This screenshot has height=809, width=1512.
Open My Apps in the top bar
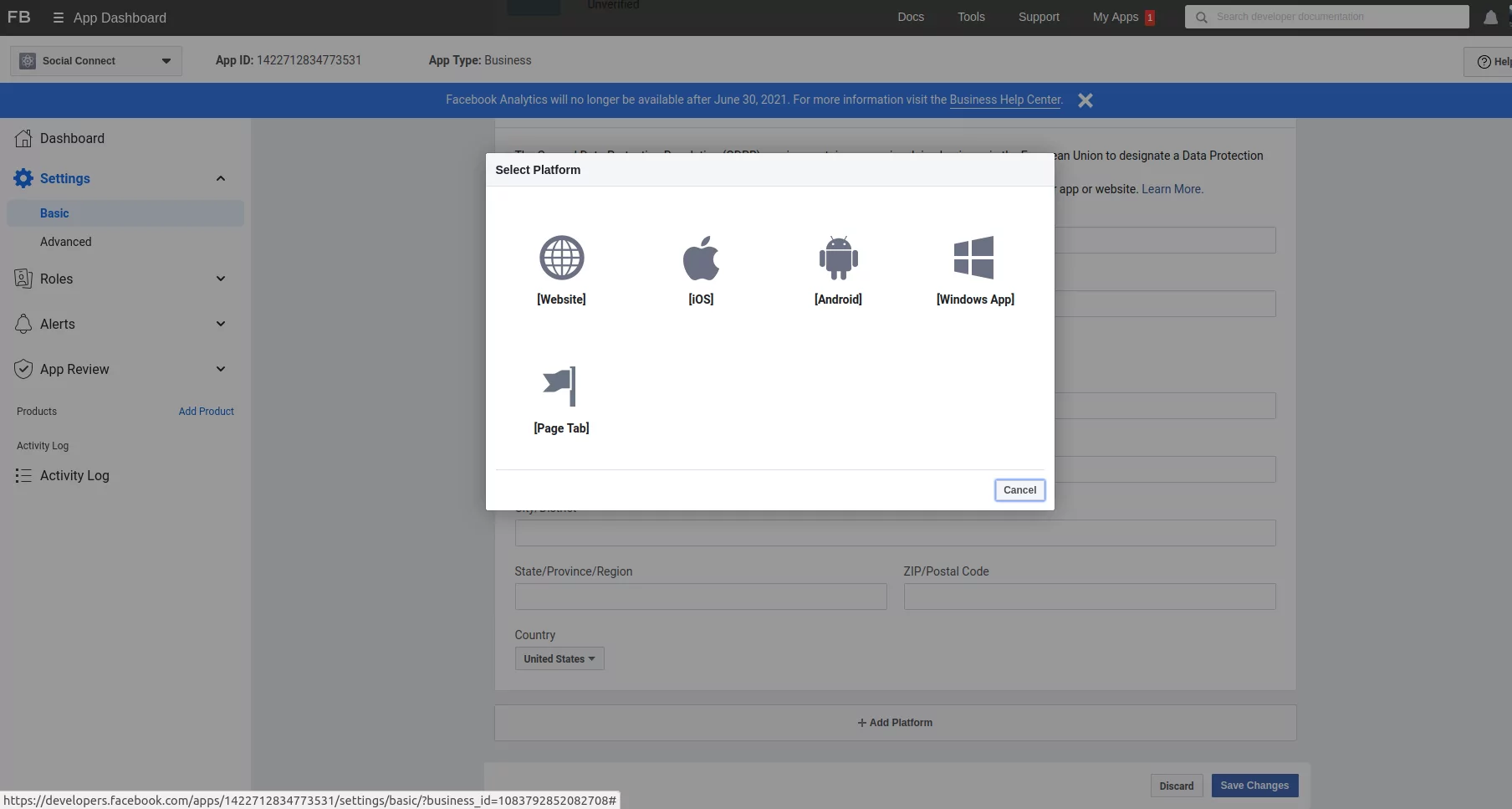(x=1116, y=17)
